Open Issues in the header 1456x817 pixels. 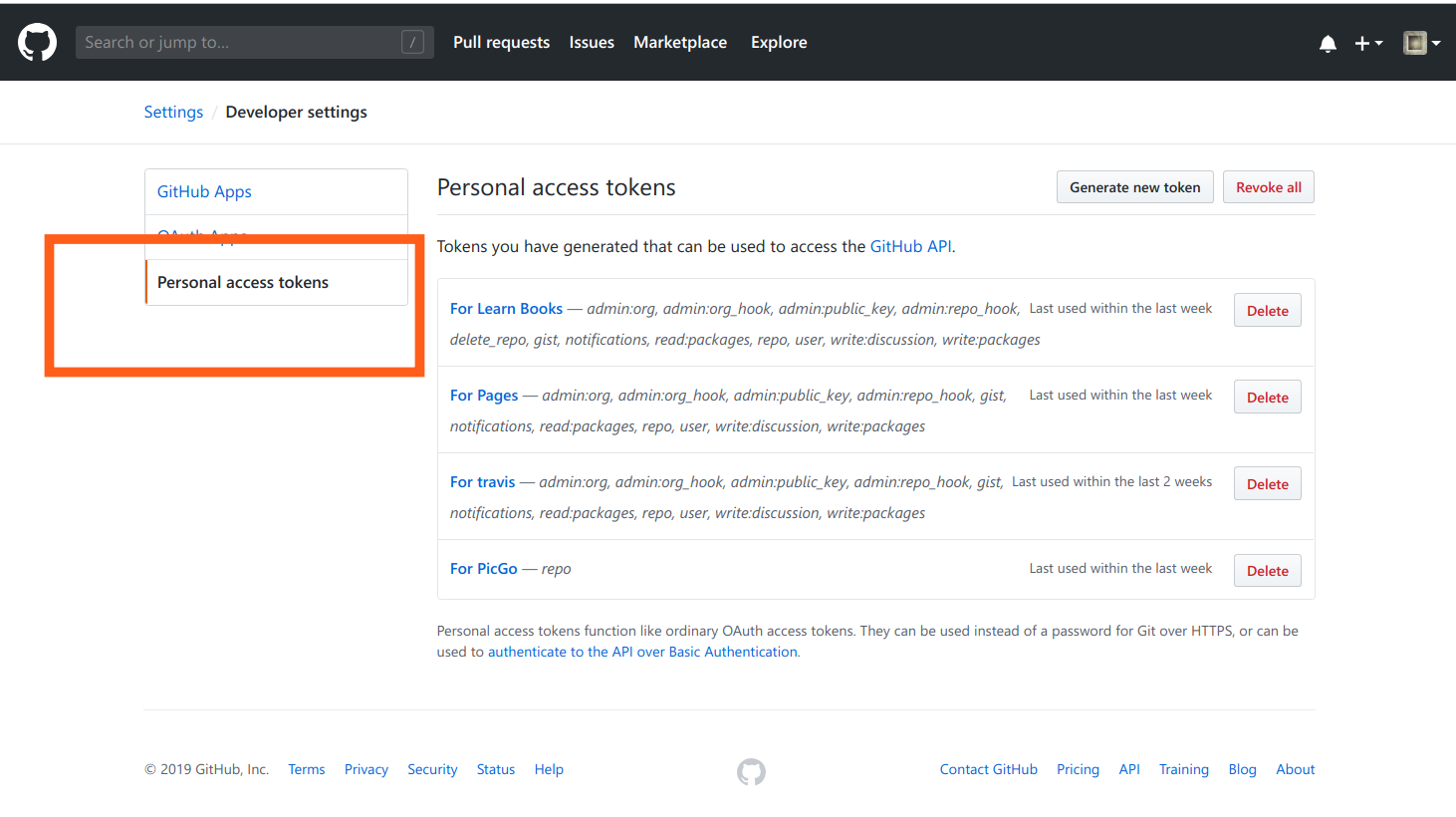592,42
